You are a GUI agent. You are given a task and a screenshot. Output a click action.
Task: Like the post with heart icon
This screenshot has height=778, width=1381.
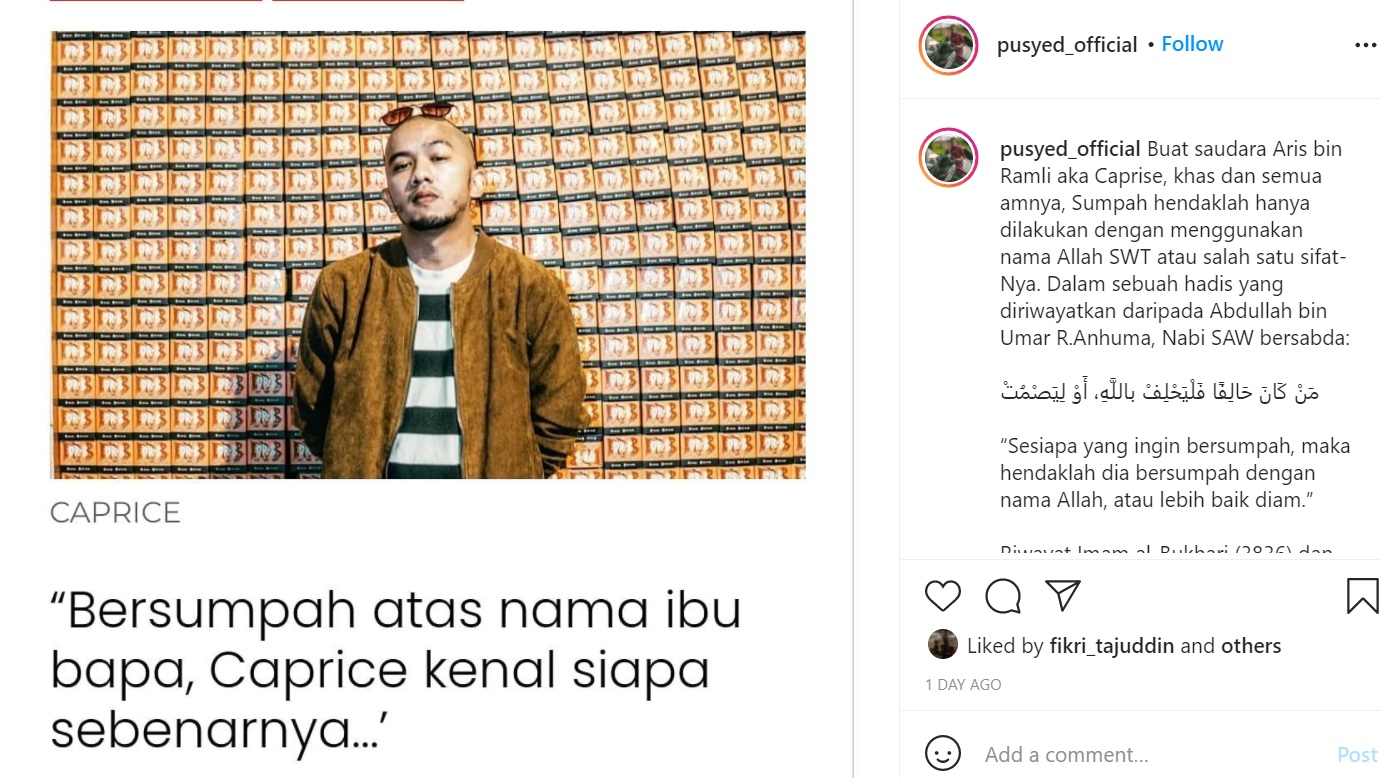click(x=942, y=596)
